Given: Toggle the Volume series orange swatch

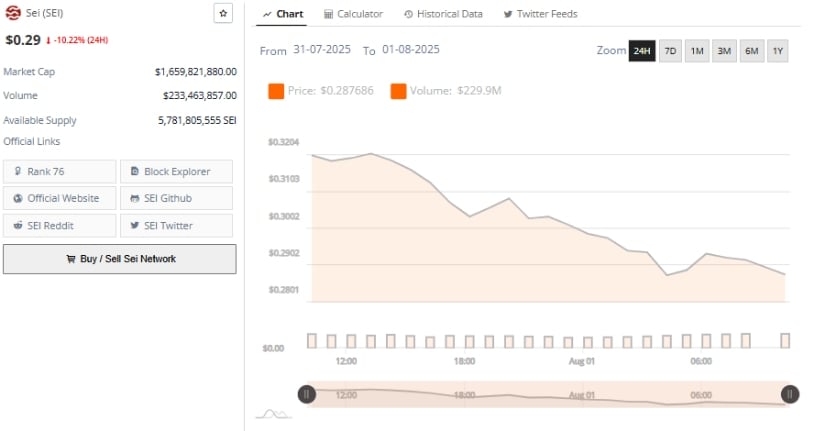Looking at the screenshot, I should click(x=398, y=91).
